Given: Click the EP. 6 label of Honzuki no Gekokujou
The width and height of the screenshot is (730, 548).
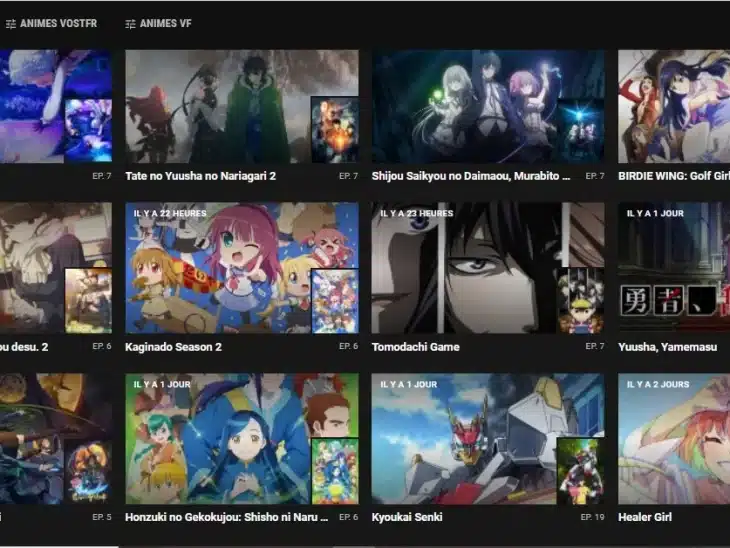Looking at the screenshot, I should click(x=349, y=517).
